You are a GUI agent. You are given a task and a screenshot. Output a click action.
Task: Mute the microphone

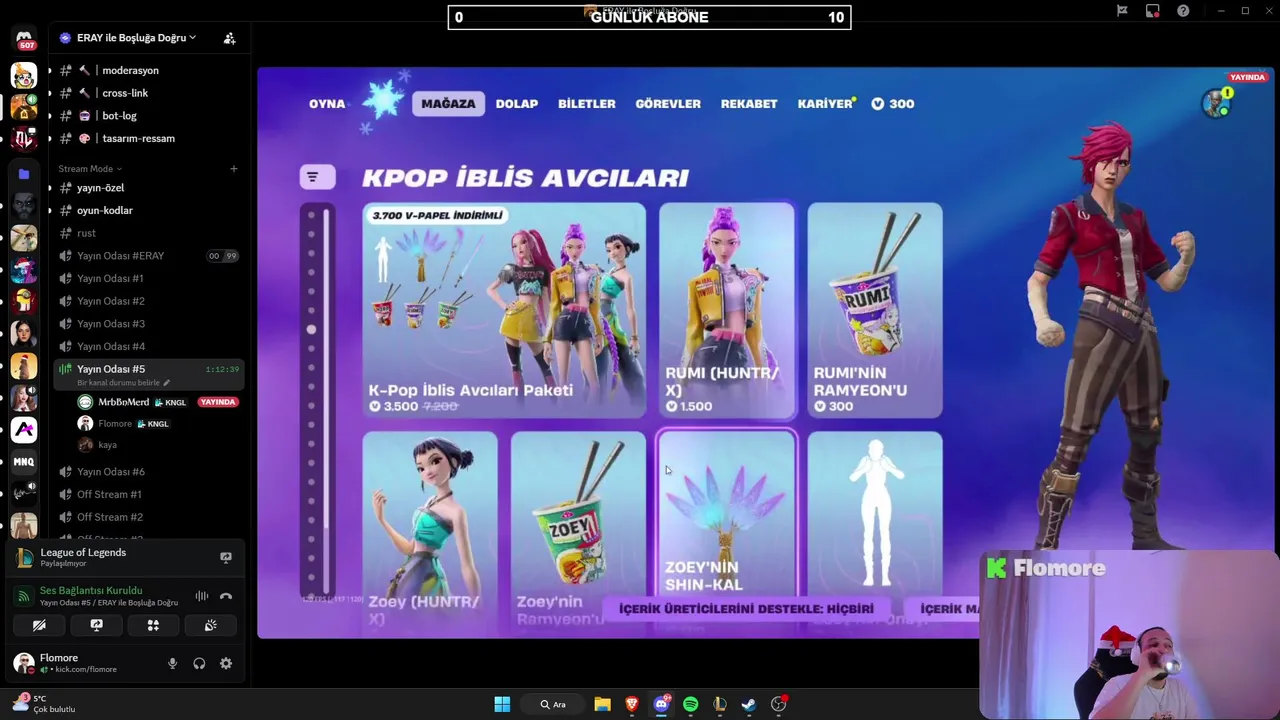tap(172, 663)
